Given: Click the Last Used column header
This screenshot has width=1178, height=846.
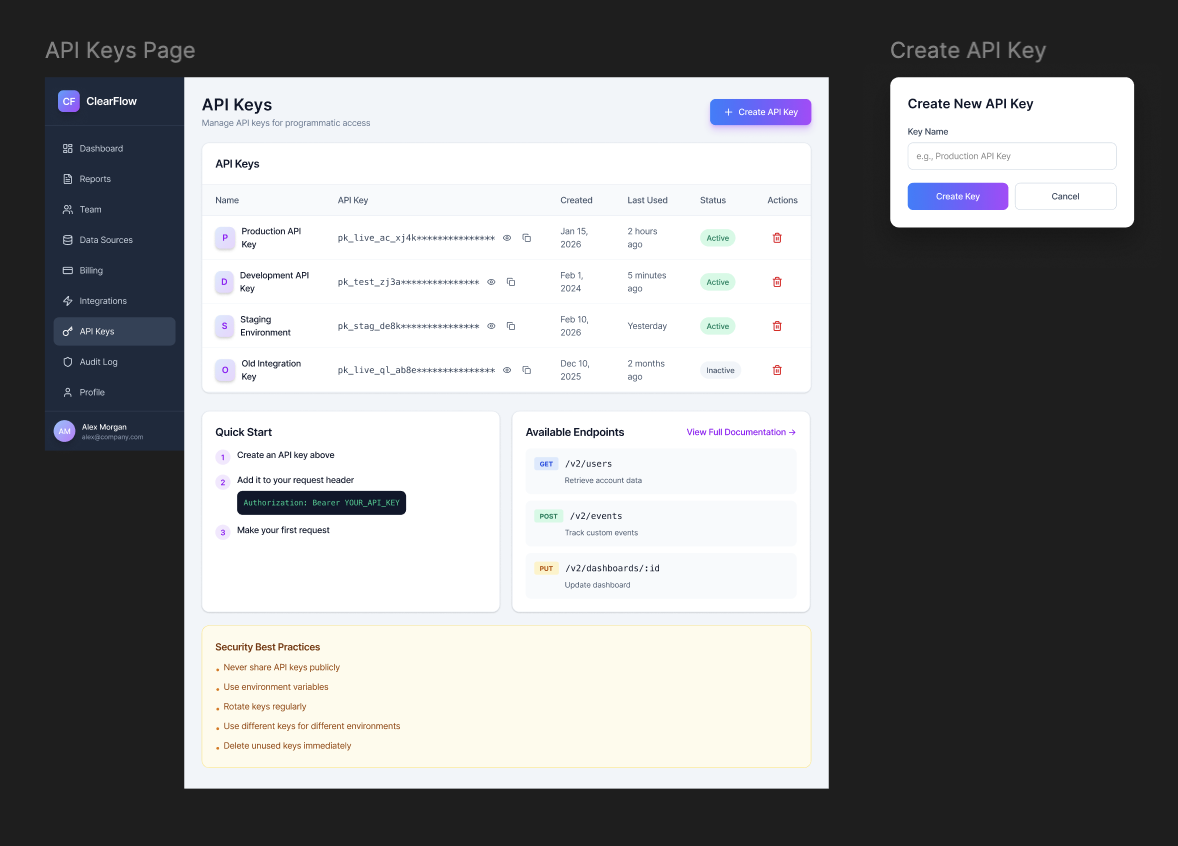Looking at the screenshot, I should pyautogui.click(x=648, y=201).
